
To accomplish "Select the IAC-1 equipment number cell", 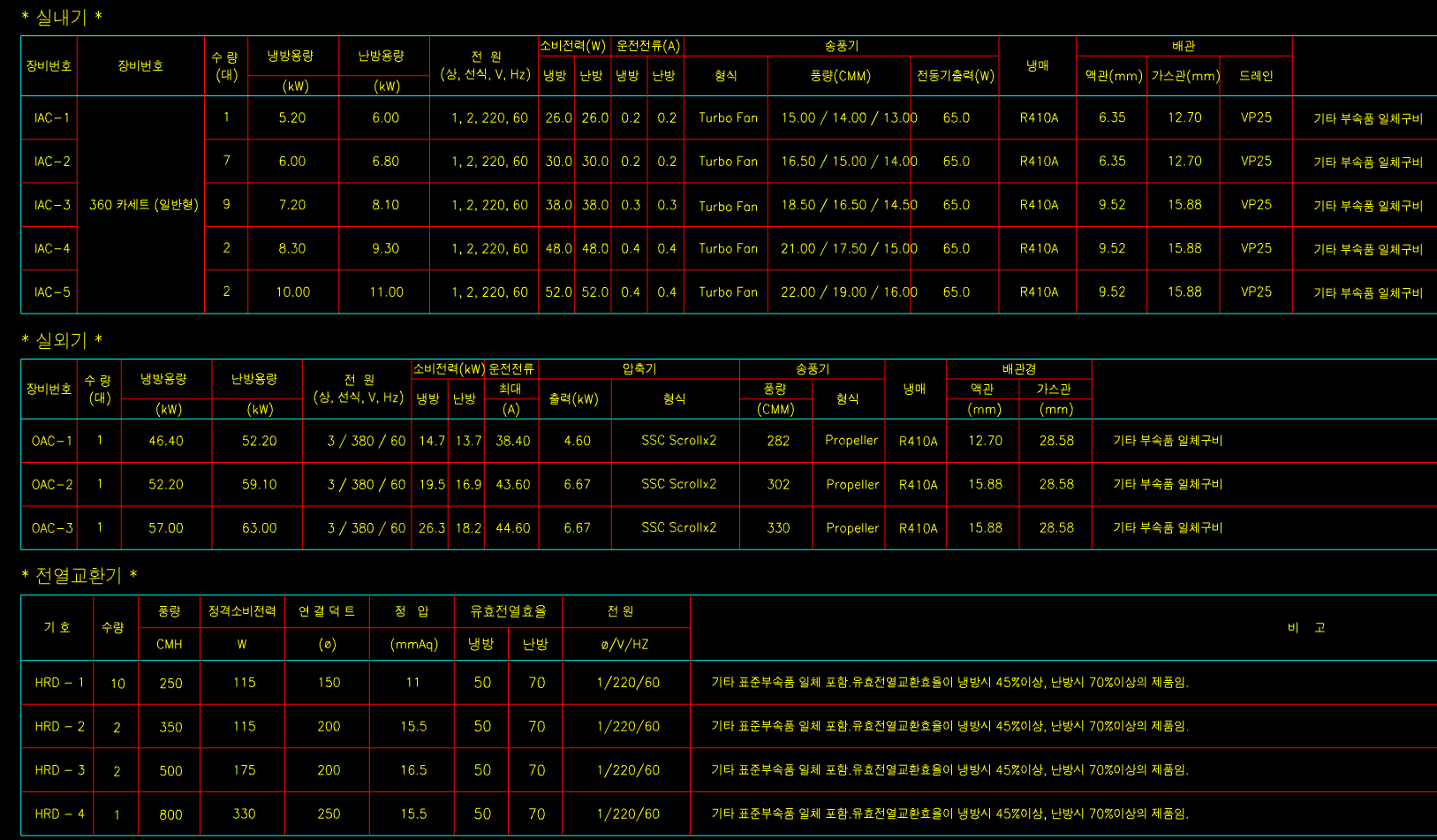I will (x=51, y=117).
